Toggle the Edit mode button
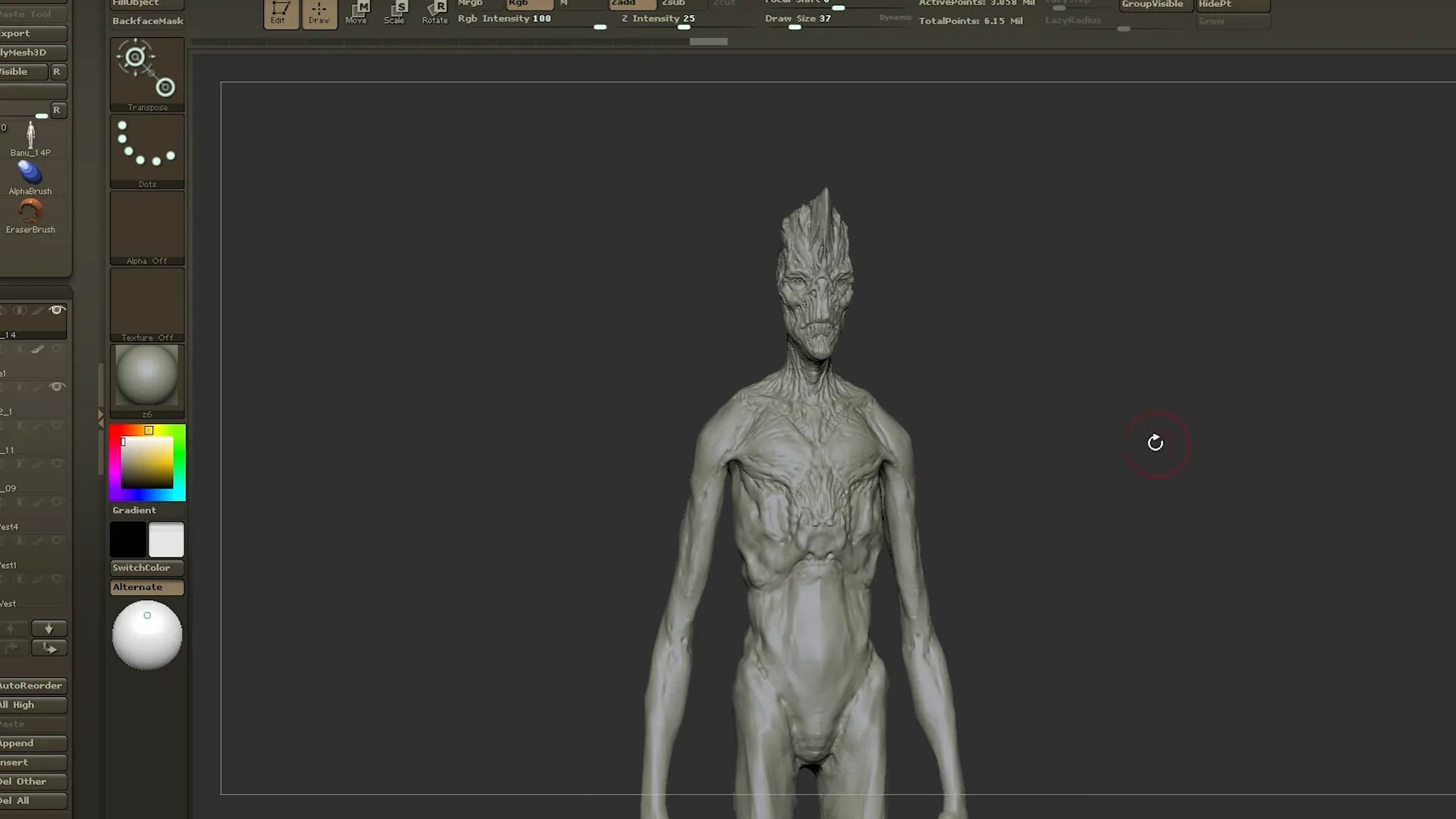The width and height of the screenshot is (1456, 819). pyautogui.click(x=280, y=14)
